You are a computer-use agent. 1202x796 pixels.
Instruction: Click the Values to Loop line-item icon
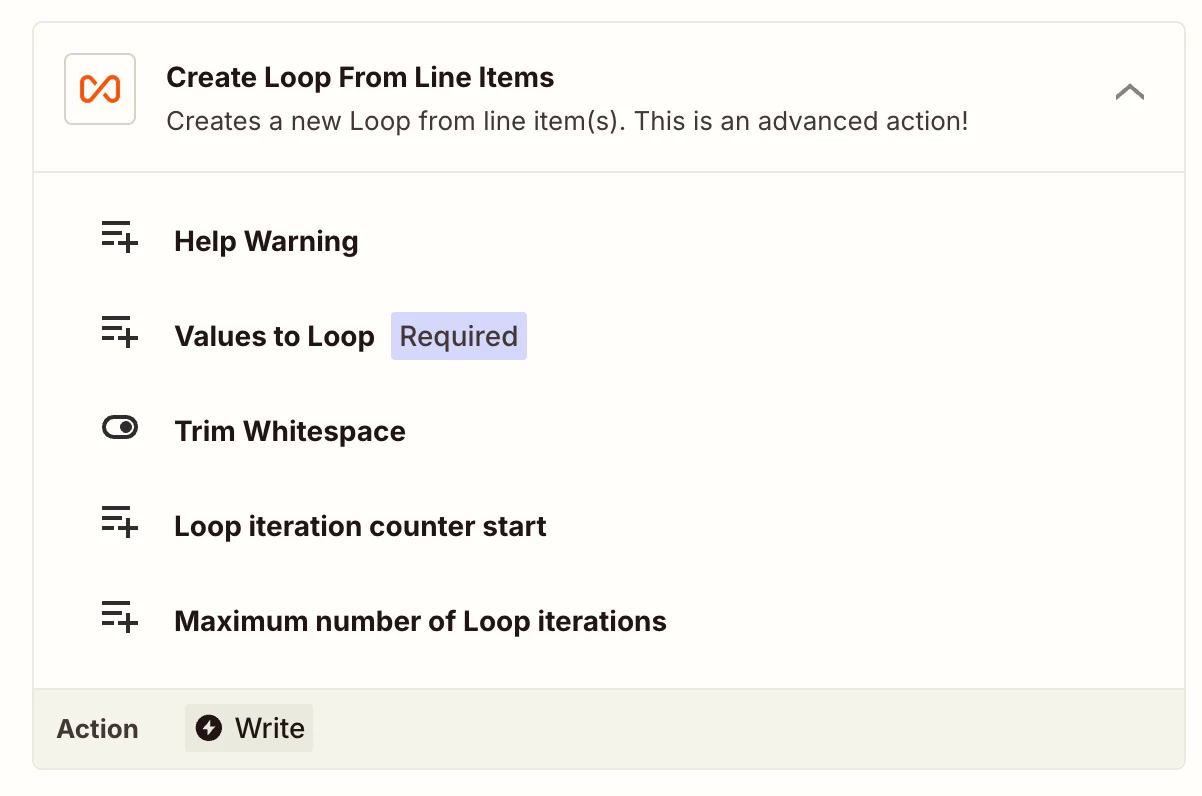click(120, 335)
